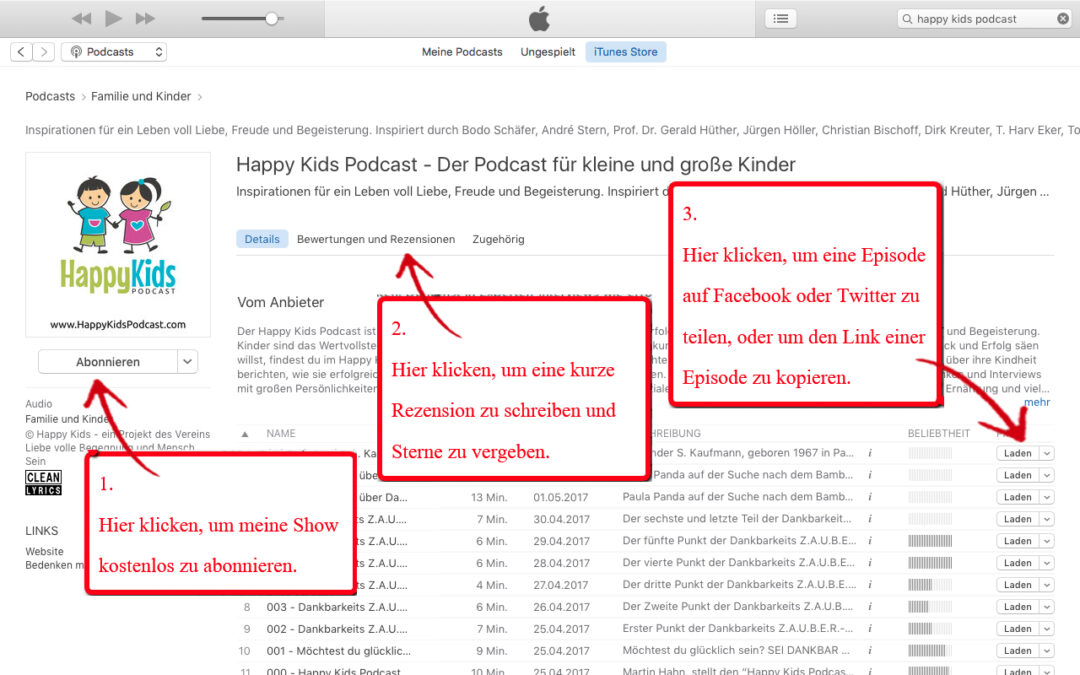Viewport: 1080px width, 675px height.
Task: Open the arrow next to first Laden button
Action: (x=1047, y=453)
